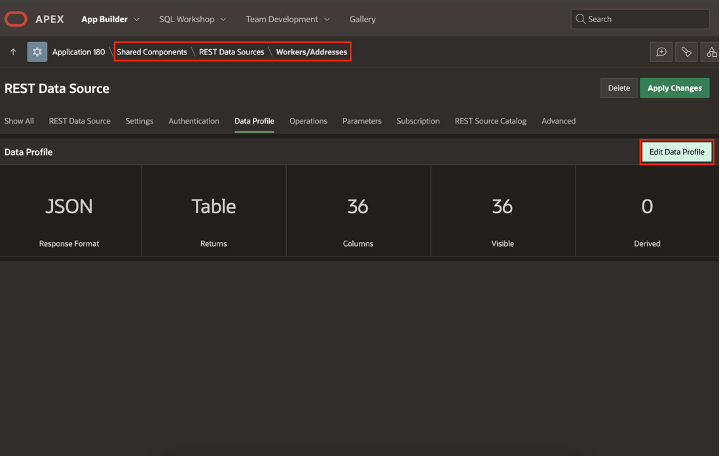720x456 pixels.
Task: Go up one level with arrow icon
Action: (13, 52)
